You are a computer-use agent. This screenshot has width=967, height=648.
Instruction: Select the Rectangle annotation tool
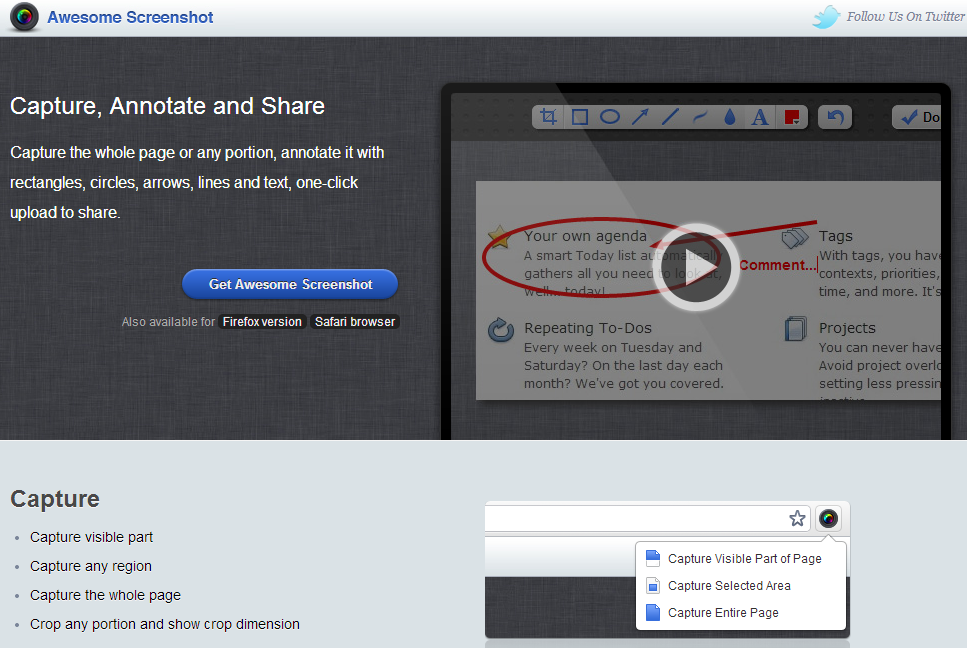(x=580, y=117)
